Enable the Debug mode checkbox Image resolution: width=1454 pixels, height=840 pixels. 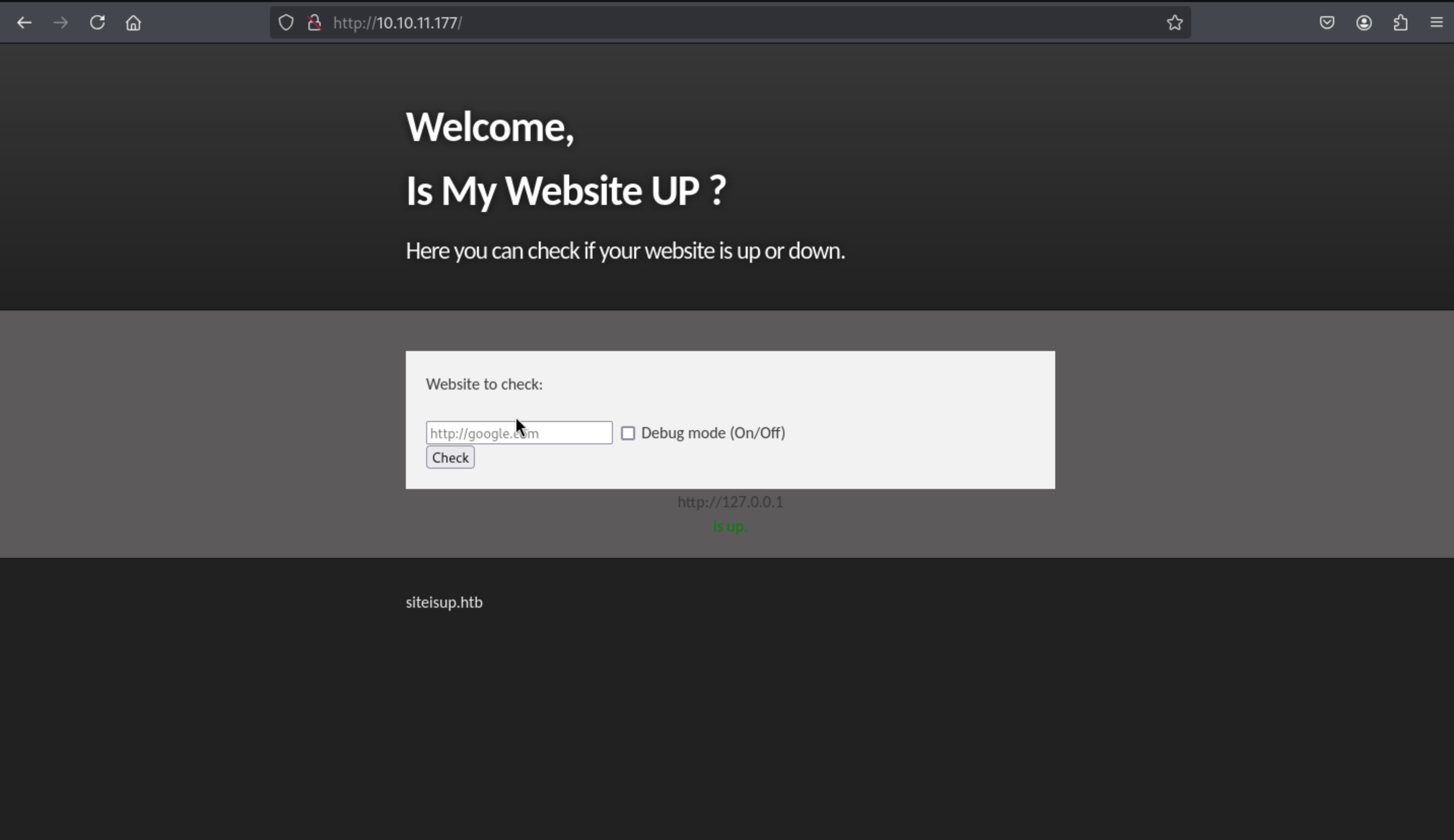(x=628, y=433)
